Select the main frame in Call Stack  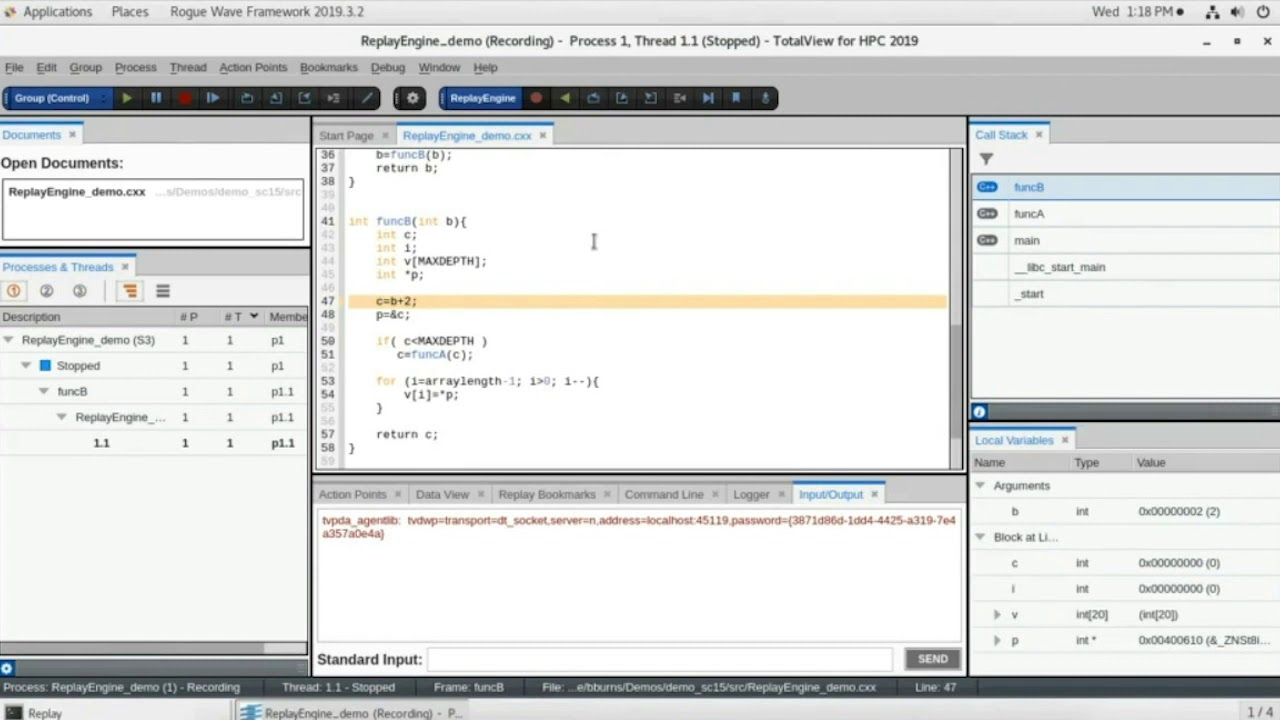click(1125, 240)
